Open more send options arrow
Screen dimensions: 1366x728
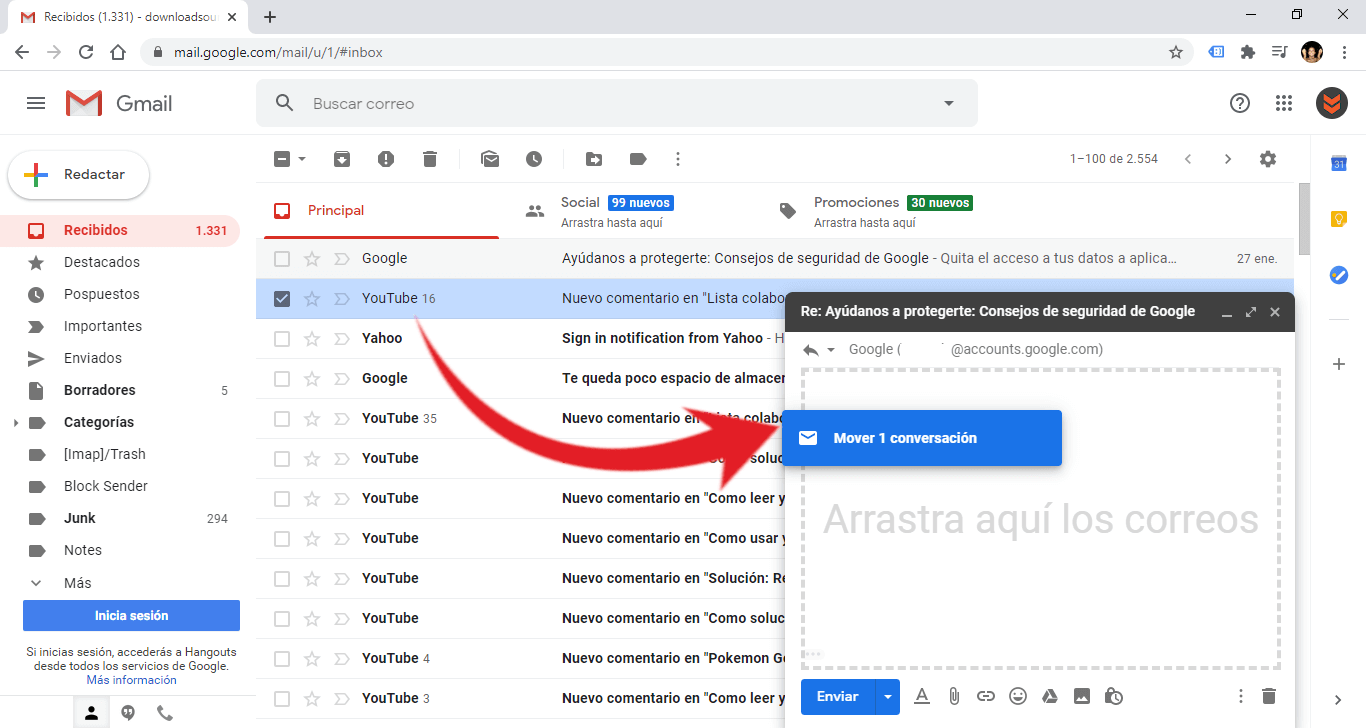(887, 696)
